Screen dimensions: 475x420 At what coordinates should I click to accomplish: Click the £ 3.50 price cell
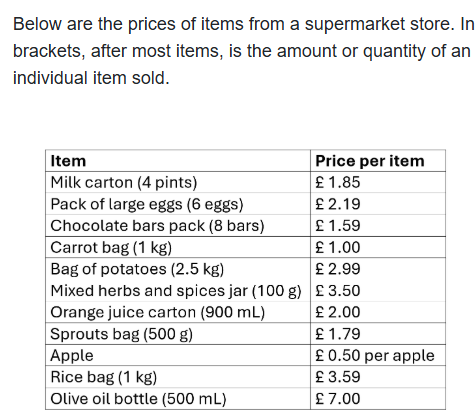(378, 291)
